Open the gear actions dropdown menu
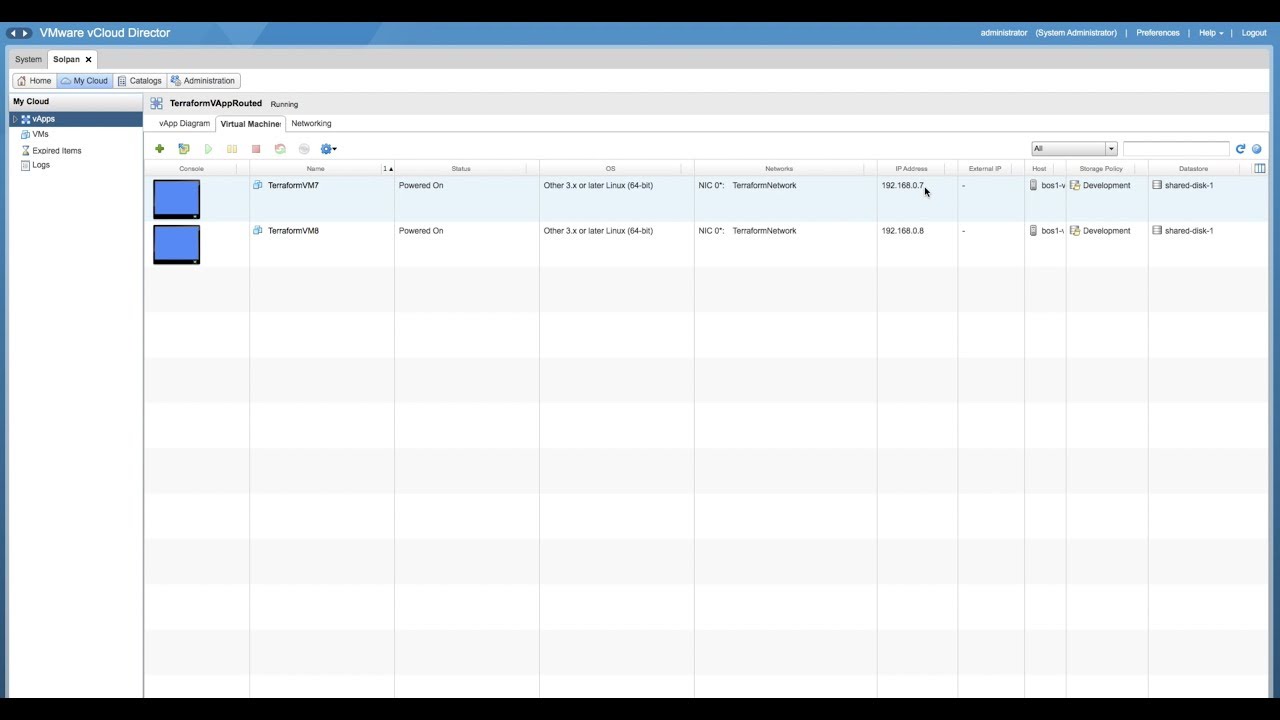Viewport: 1280px width, 720px height. click(x=328, y=148)
